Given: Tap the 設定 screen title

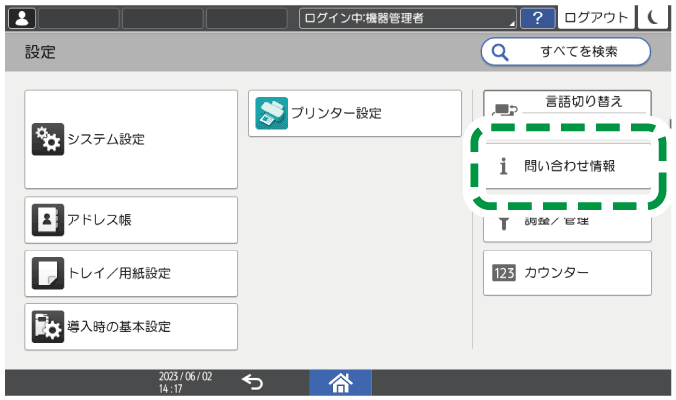Looking at the screenshot, I should [x=40, y=52].
